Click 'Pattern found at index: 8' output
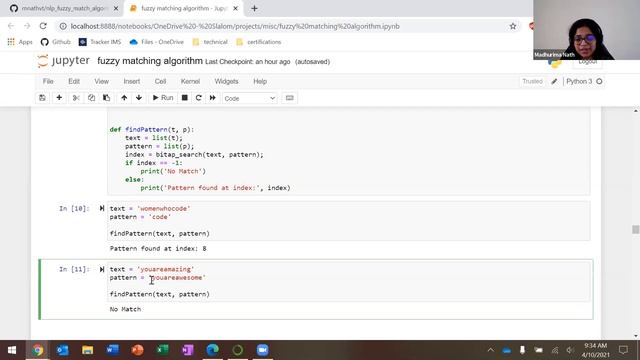640x360 pixels. point(158,249)
